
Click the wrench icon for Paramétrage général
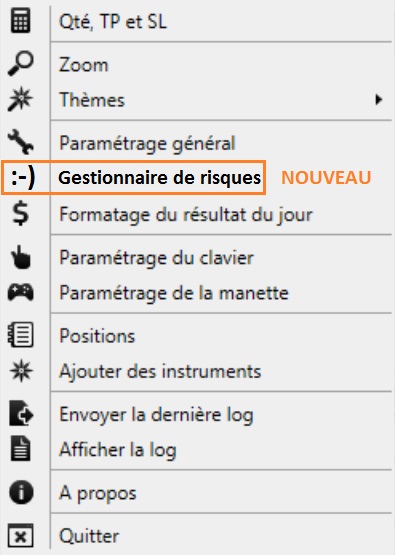(21, 142)
